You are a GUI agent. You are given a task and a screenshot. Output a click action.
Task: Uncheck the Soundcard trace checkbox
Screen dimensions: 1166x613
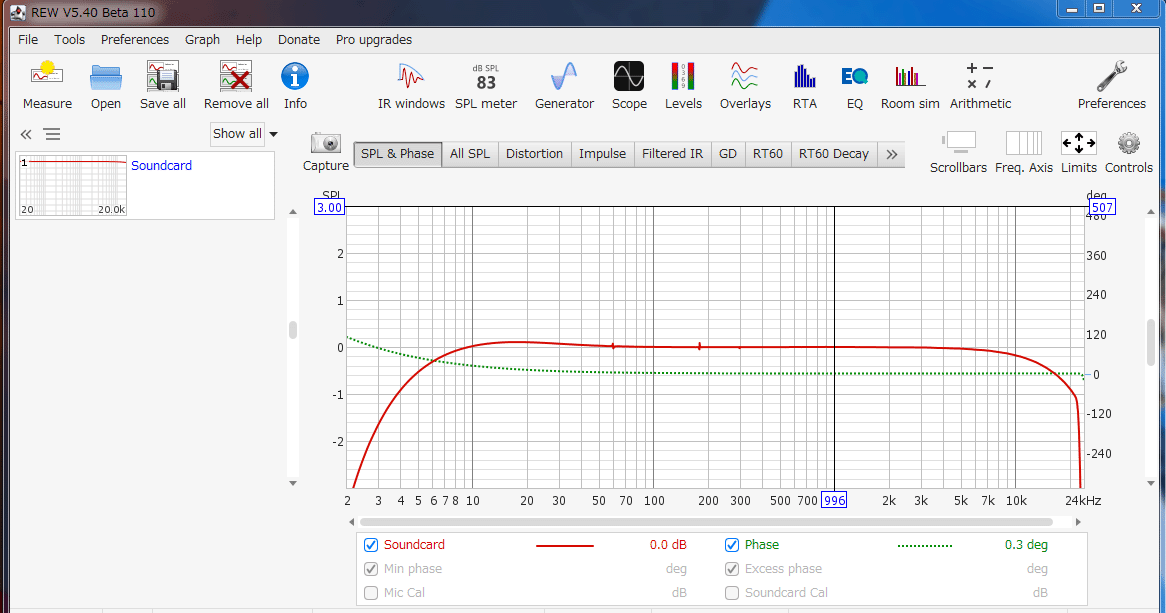coord(371,545)
